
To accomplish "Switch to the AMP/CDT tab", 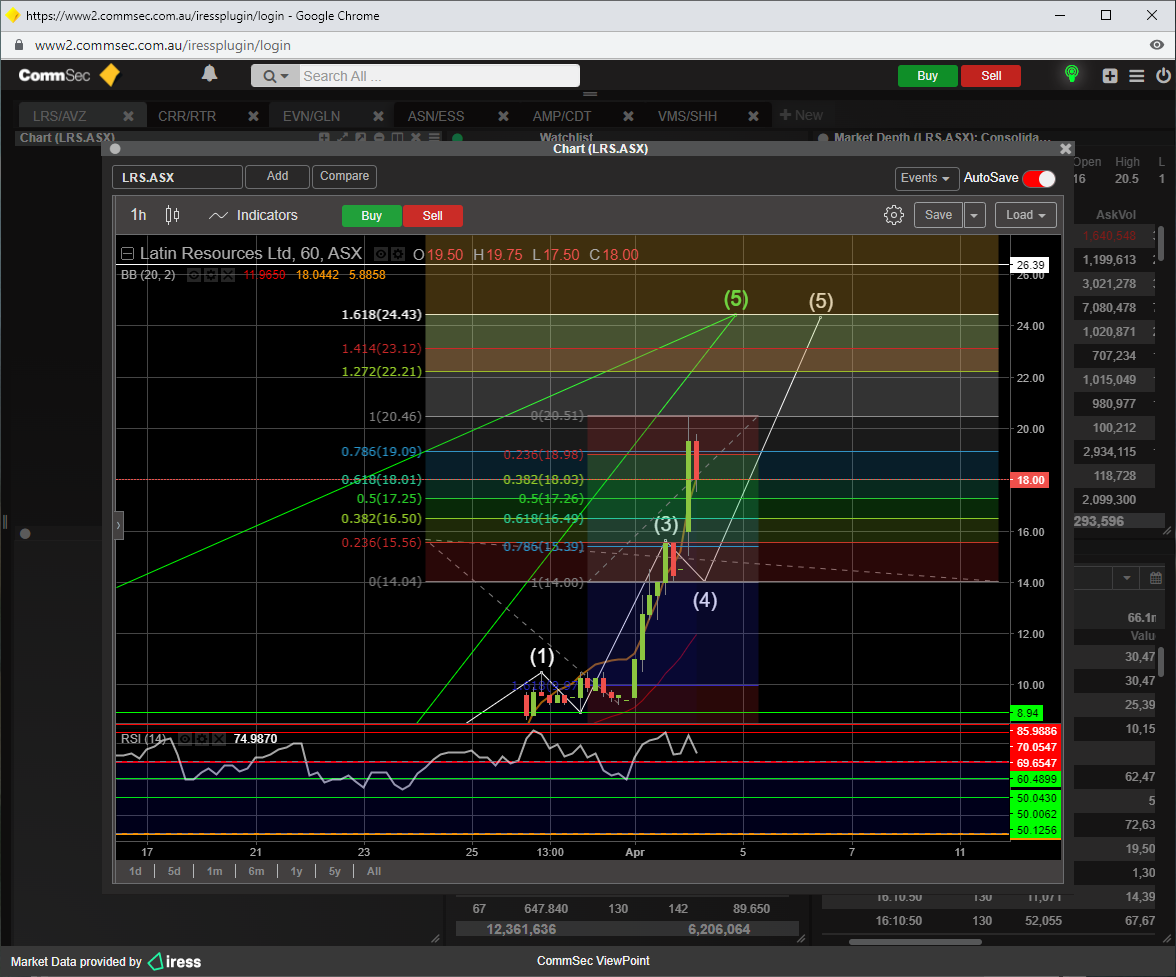I will (562, 116).
